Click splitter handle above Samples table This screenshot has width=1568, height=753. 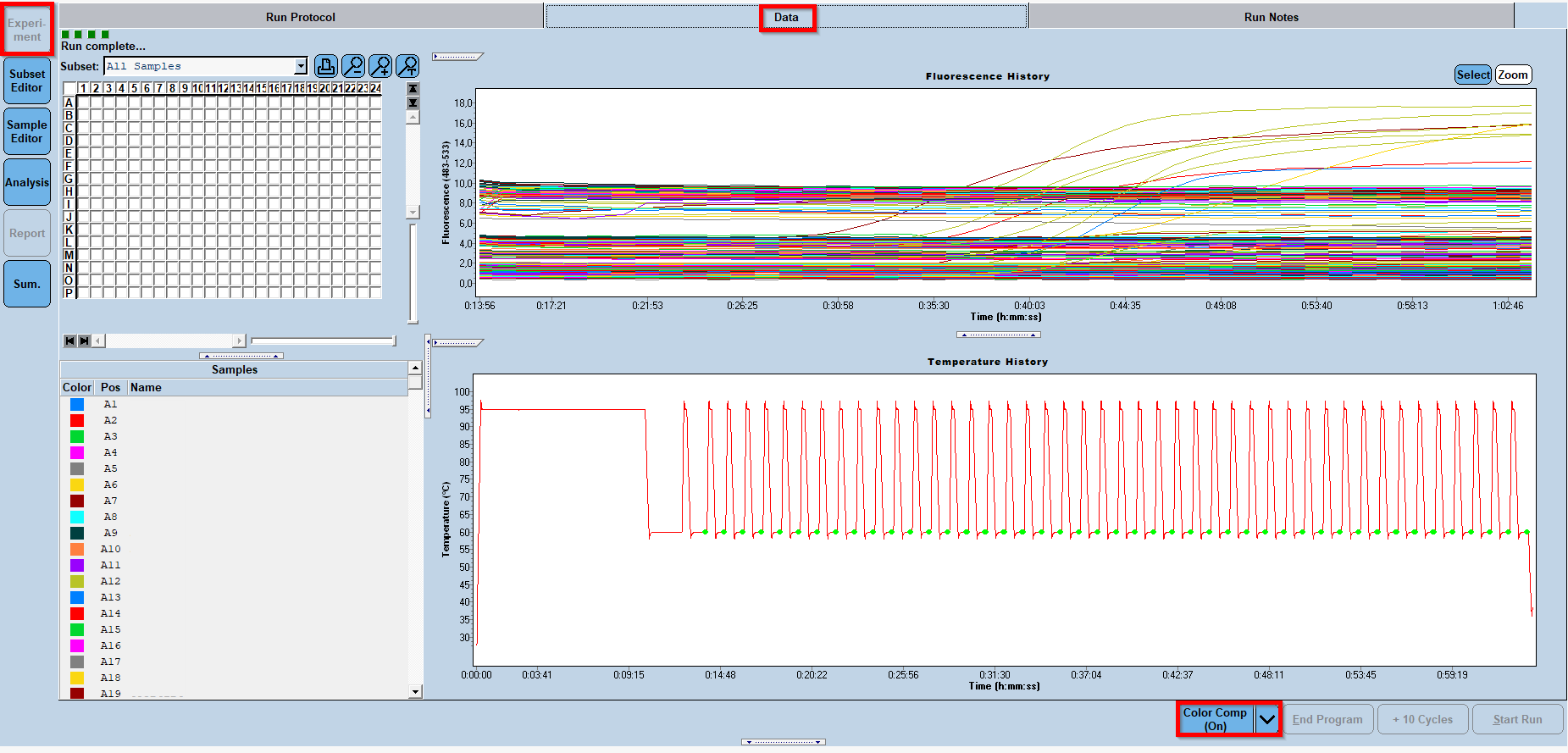point(241,356)
